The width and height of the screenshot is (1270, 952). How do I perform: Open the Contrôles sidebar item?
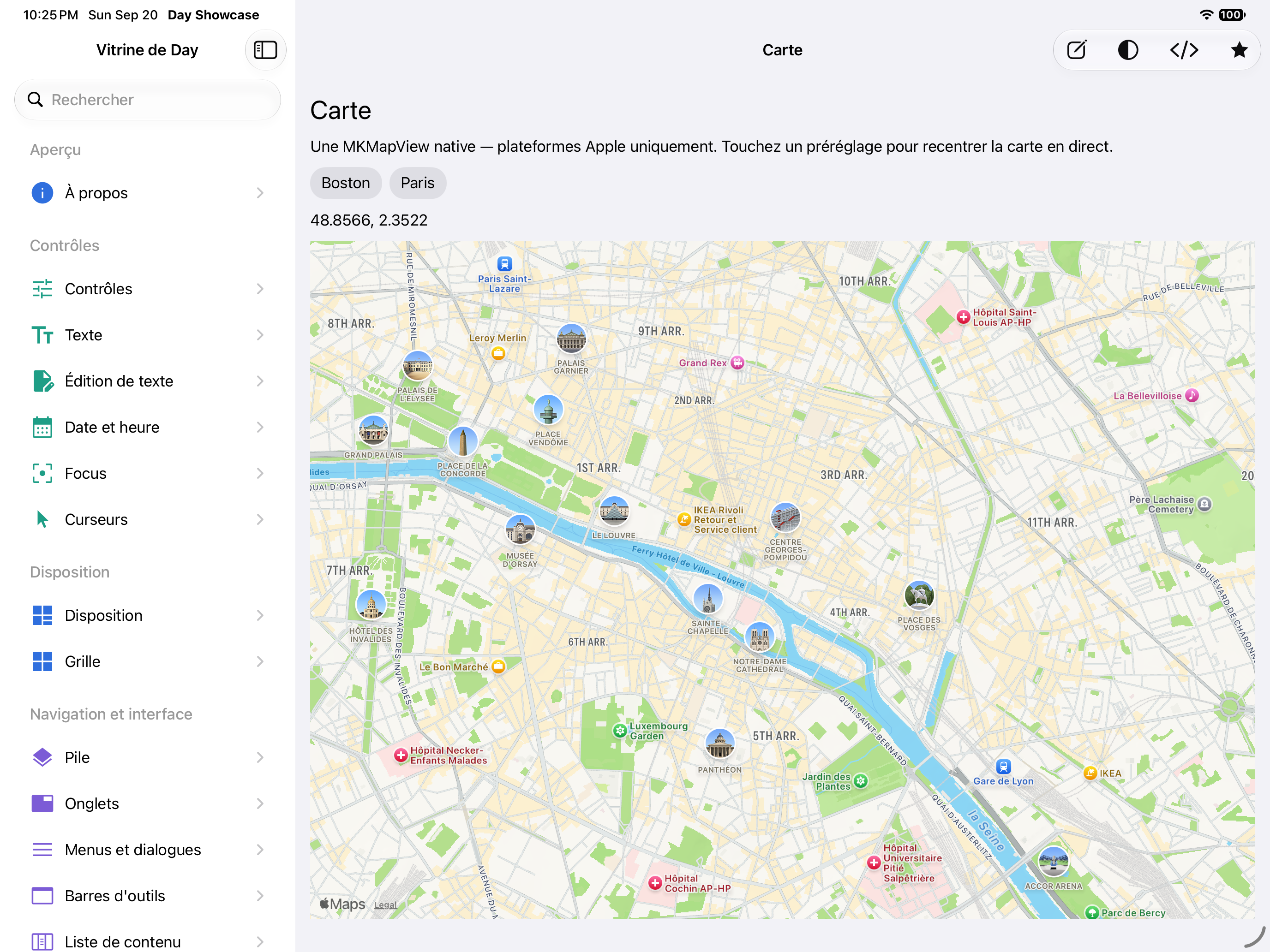148,289
